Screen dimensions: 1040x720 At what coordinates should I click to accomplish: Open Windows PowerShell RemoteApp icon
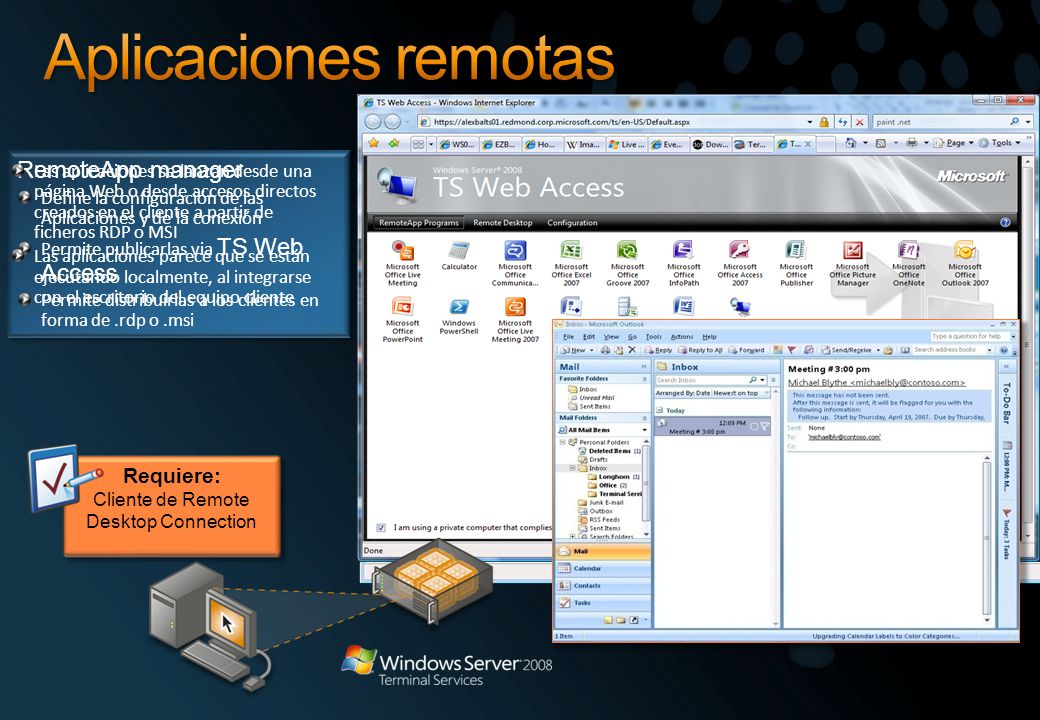pos(459,316)
